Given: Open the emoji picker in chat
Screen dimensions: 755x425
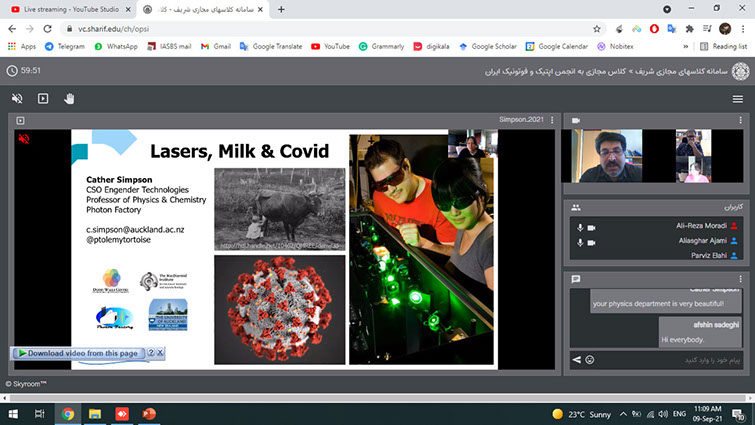Looking at the screenshot, I should click(x=590, y=359).
